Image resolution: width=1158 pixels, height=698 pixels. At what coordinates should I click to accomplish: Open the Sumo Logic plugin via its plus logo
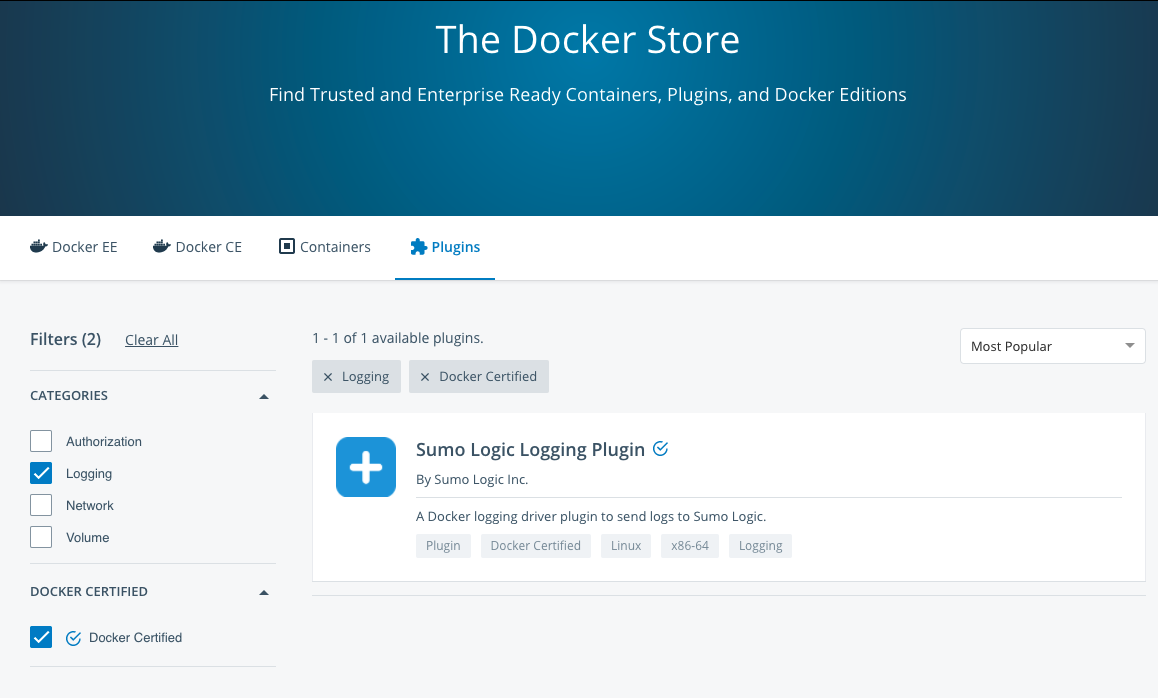[x=365, y=466]
